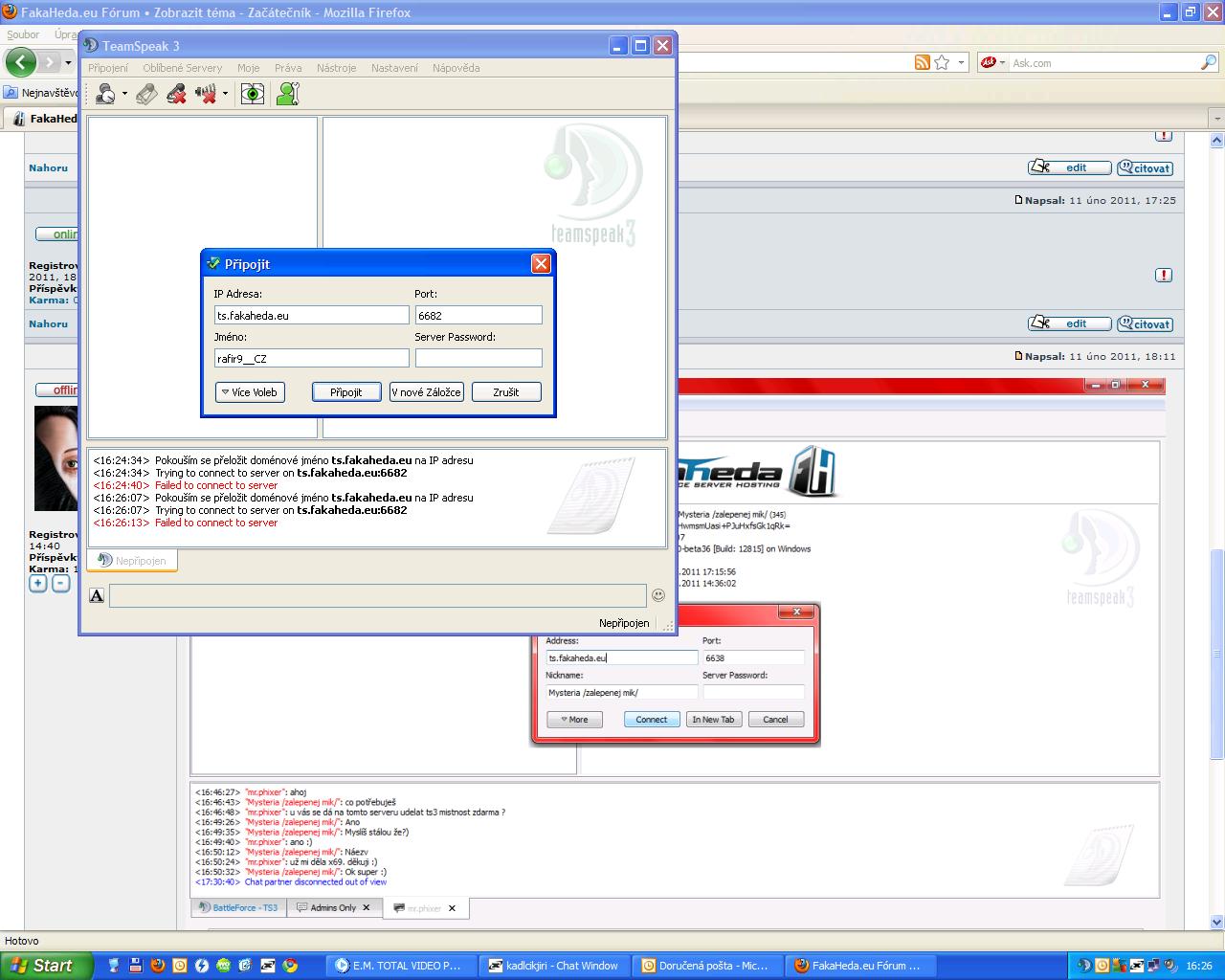
Task: Click the karma plus icon
Action: coord(37,583)
